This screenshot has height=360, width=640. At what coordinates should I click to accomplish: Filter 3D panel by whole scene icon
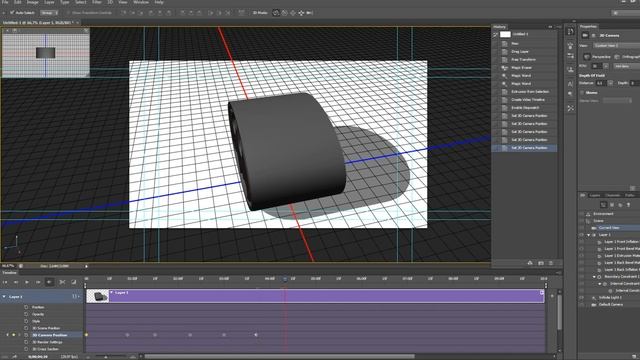(x=604, y=205)
